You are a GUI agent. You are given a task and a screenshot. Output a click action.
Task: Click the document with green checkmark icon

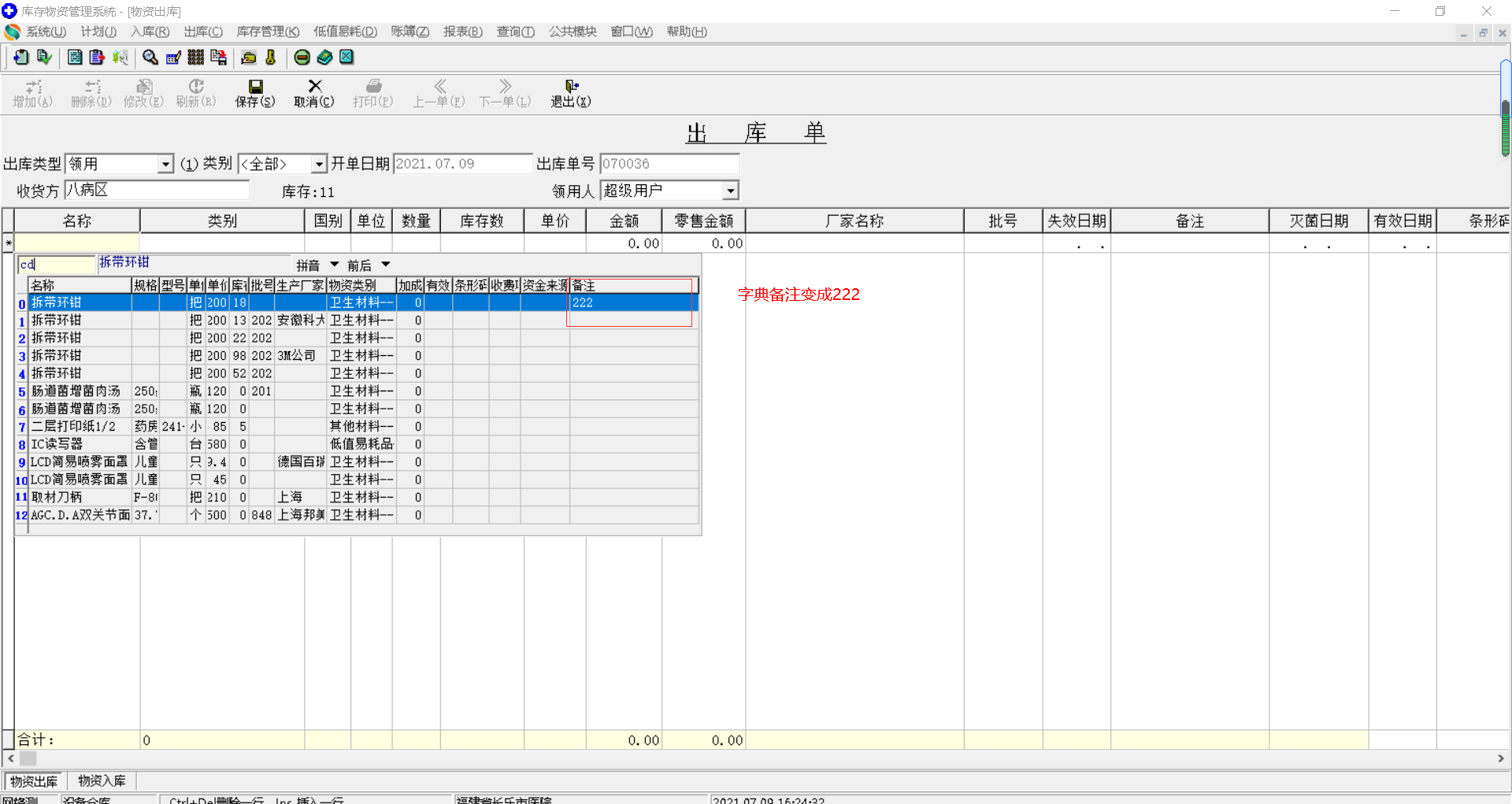(x=44, y=57)
